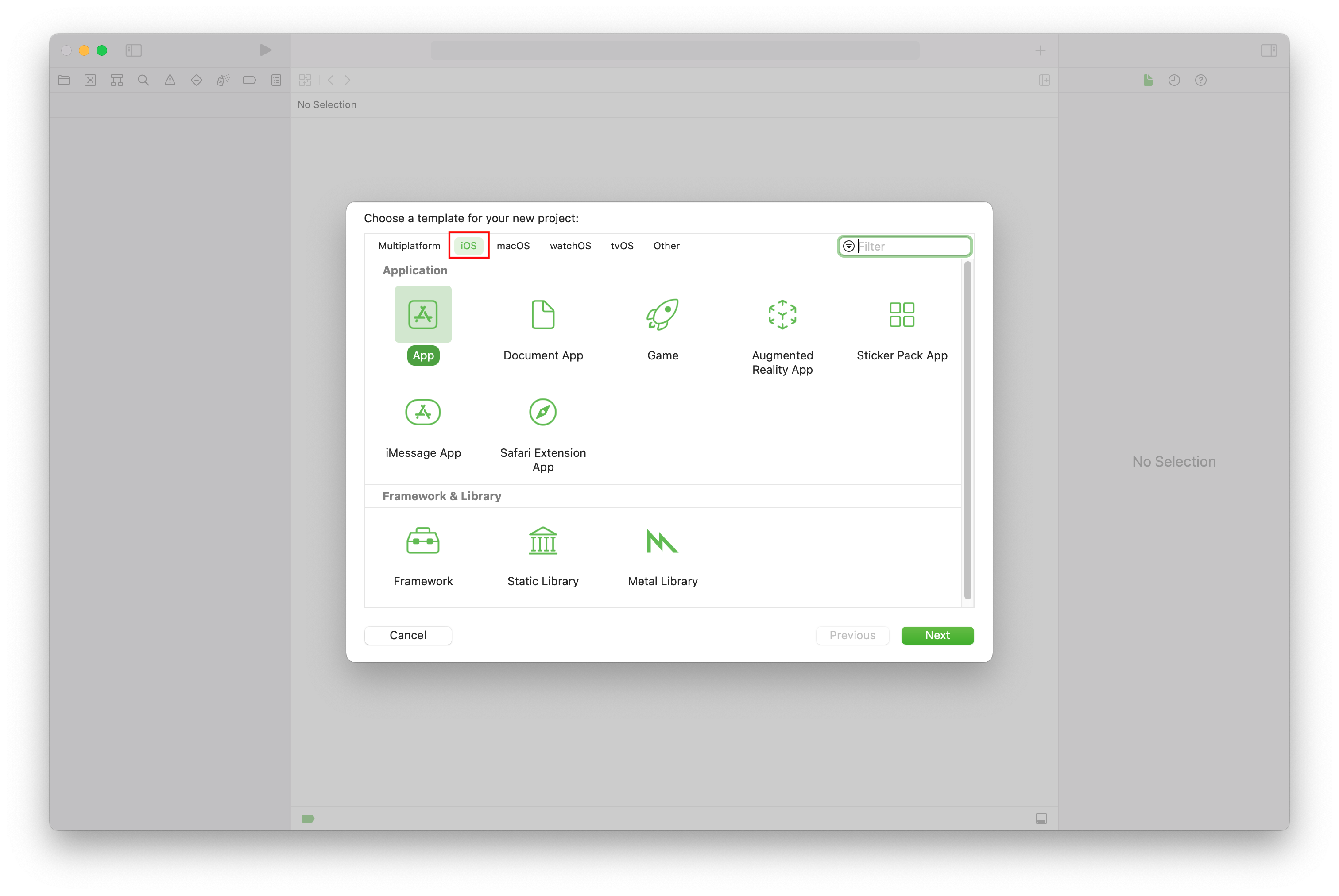
Task: Switch to the macOS tab
Action: pos(513,245)
